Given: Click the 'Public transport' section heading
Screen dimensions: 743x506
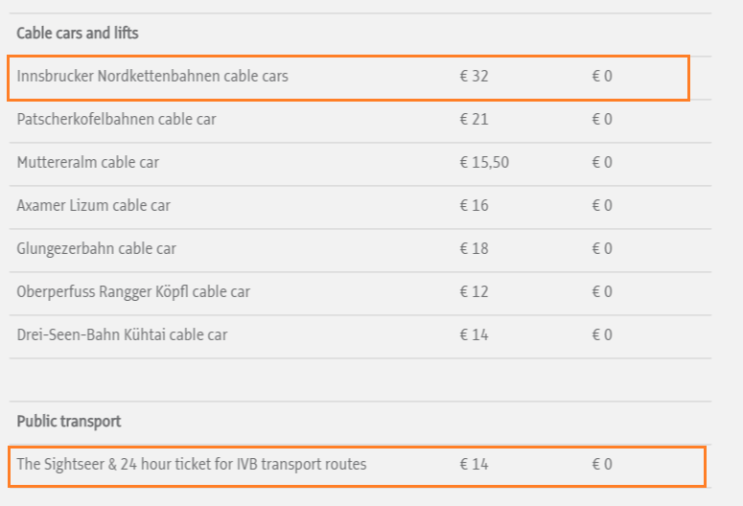Looking at the screenshot, I should pyautogui.click(x=69, y=421).
